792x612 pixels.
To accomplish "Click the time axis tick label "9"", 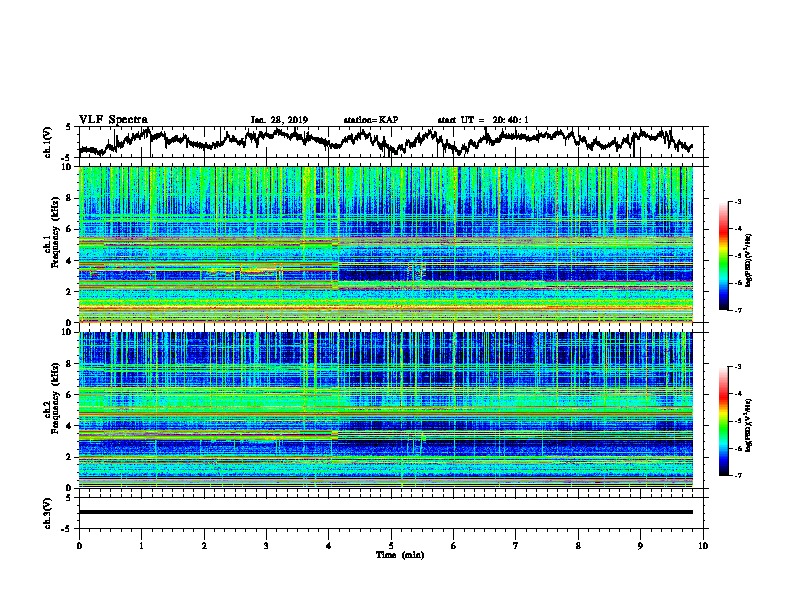I will [640, 546].
